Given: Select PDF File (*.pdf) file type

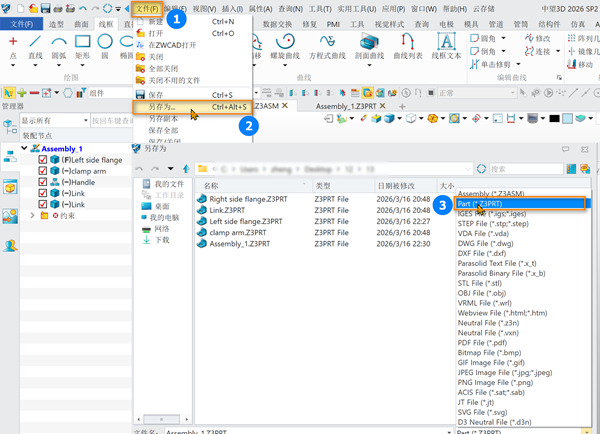Looking at the screenshot, I should click(x=482, y=343).
